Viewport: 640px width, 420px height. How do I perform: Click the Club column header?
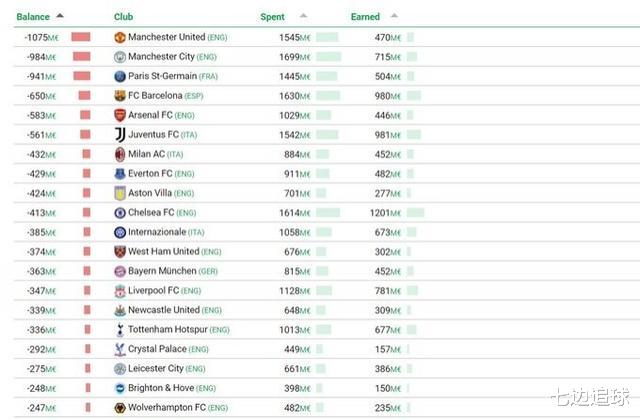123,17
